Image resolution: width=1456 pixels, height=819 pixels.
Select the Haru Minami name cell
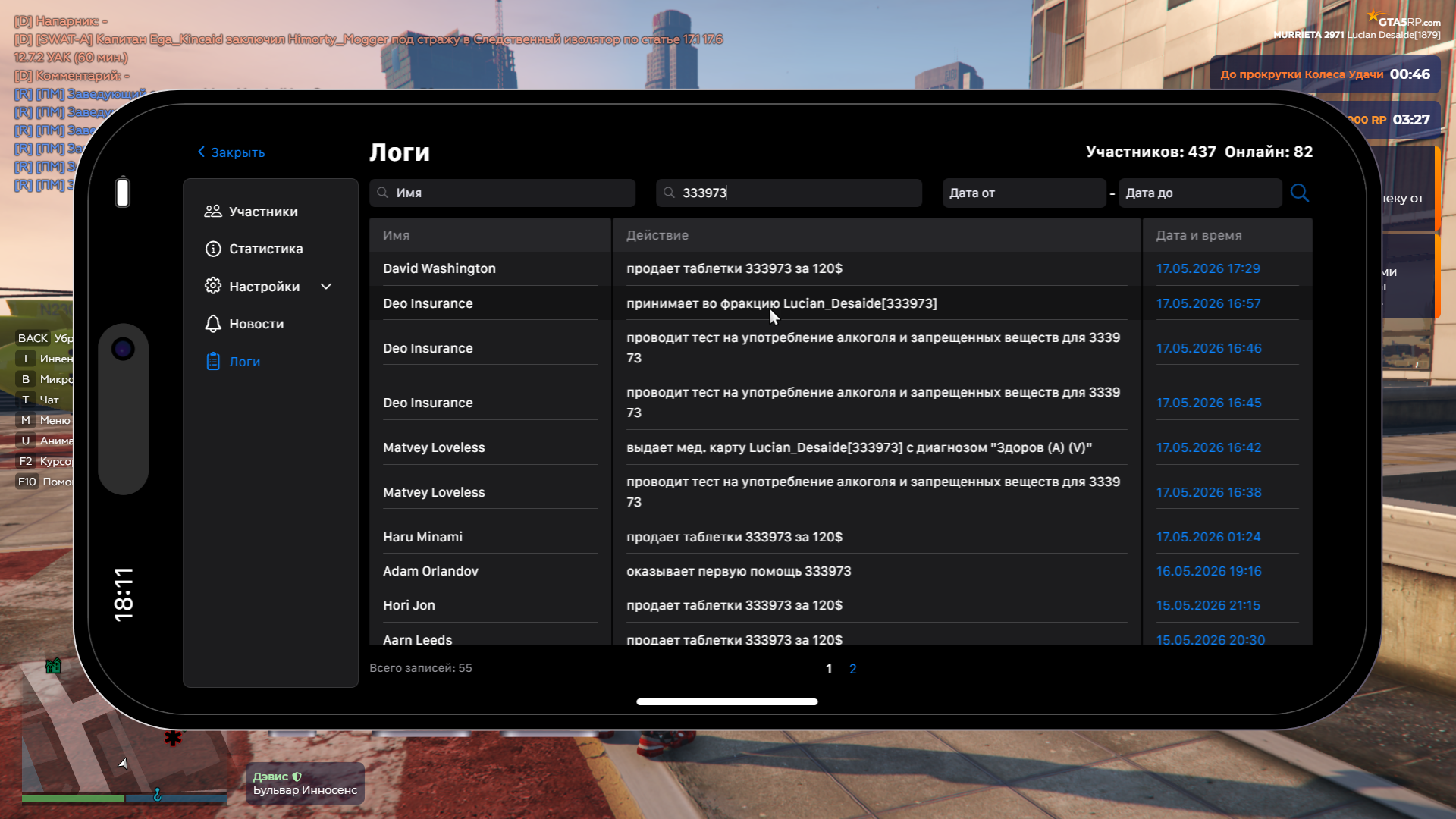[422, 537]
